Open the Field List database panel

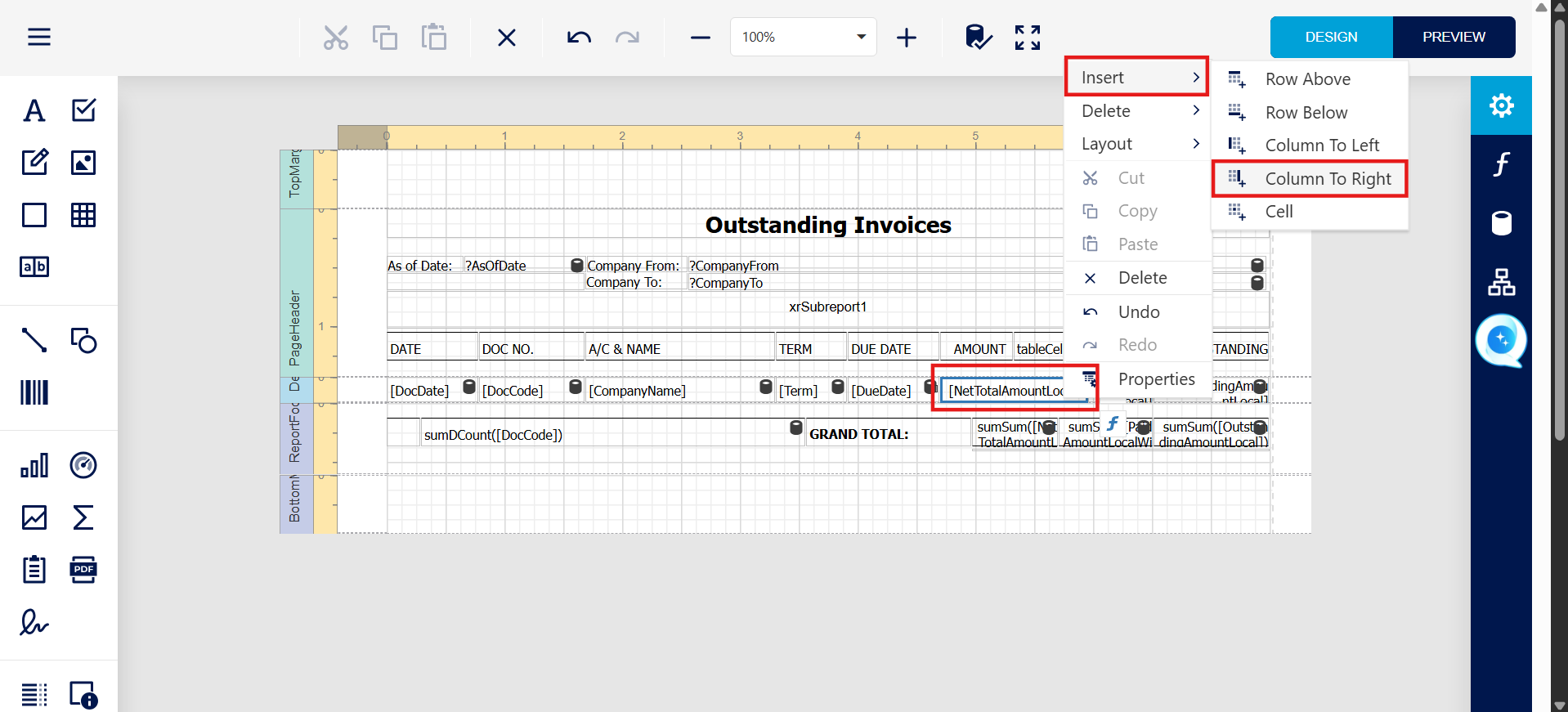1501,223
